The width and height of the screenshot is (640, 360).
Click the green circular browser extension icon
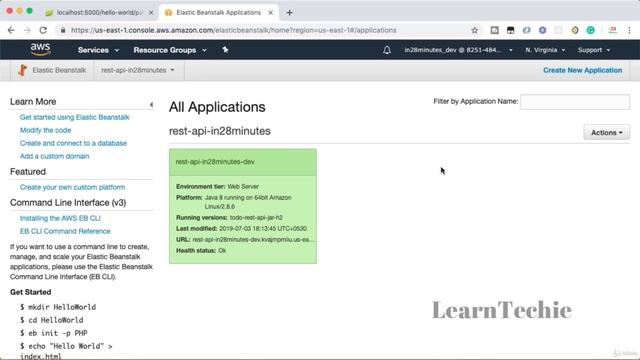[x=590, y=30]
